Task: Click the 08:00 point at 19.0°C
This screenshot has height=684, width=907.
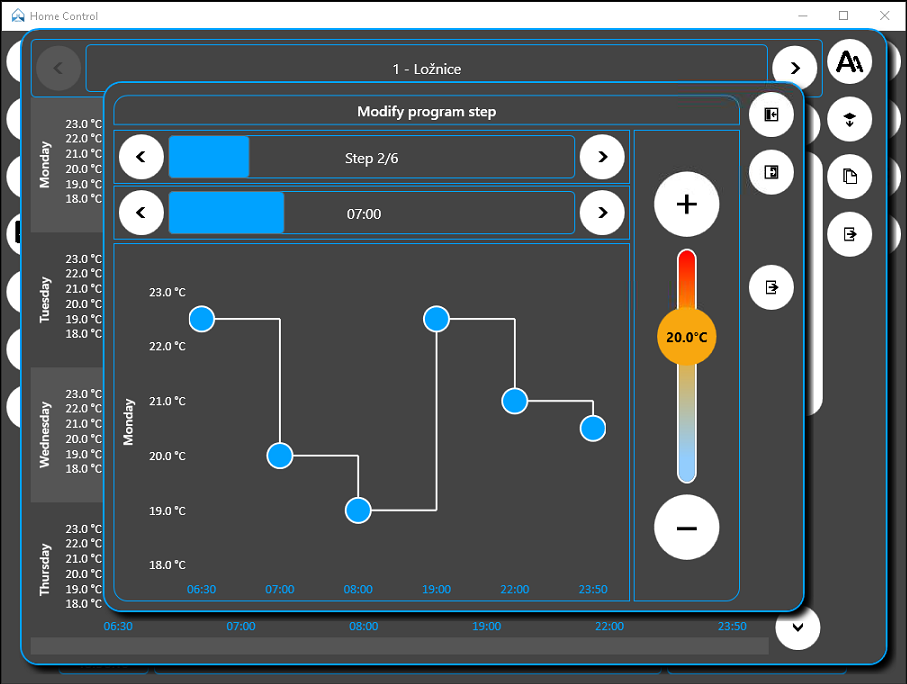Action: (x=358, y=510)
